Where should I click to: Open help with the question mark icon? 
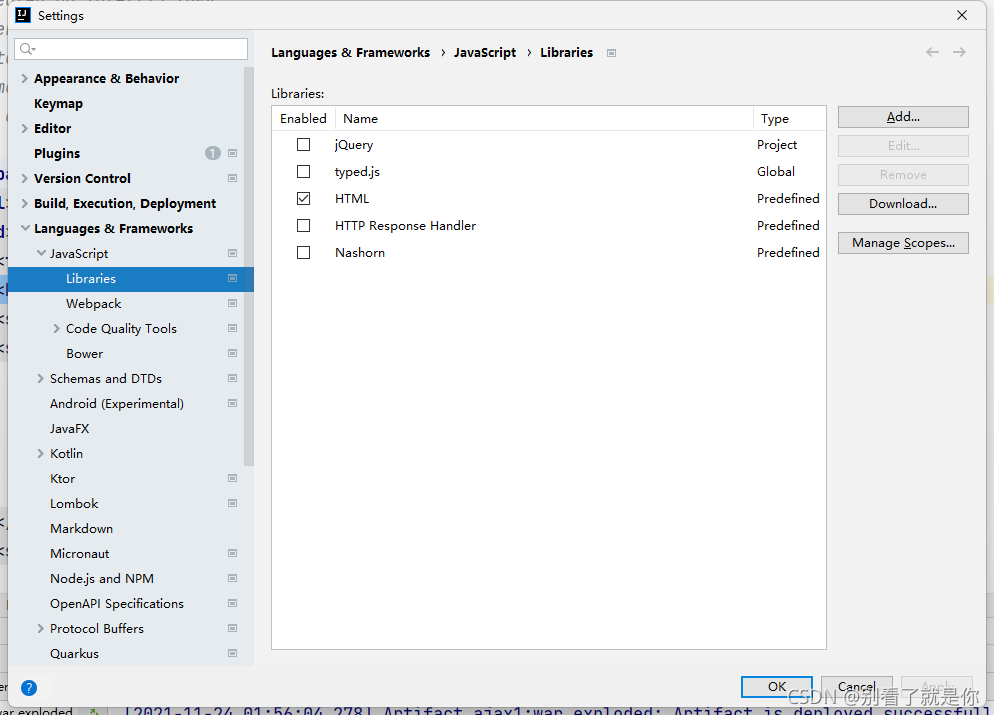[29, 688]
